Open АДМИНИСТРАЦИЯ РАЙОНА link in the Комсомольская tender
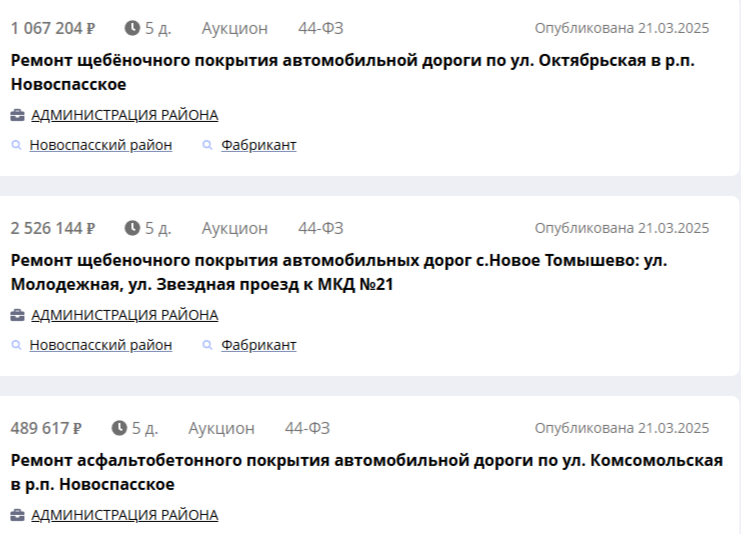The width and height of the screenshot is (741, 534). click(x=124, y=515)
